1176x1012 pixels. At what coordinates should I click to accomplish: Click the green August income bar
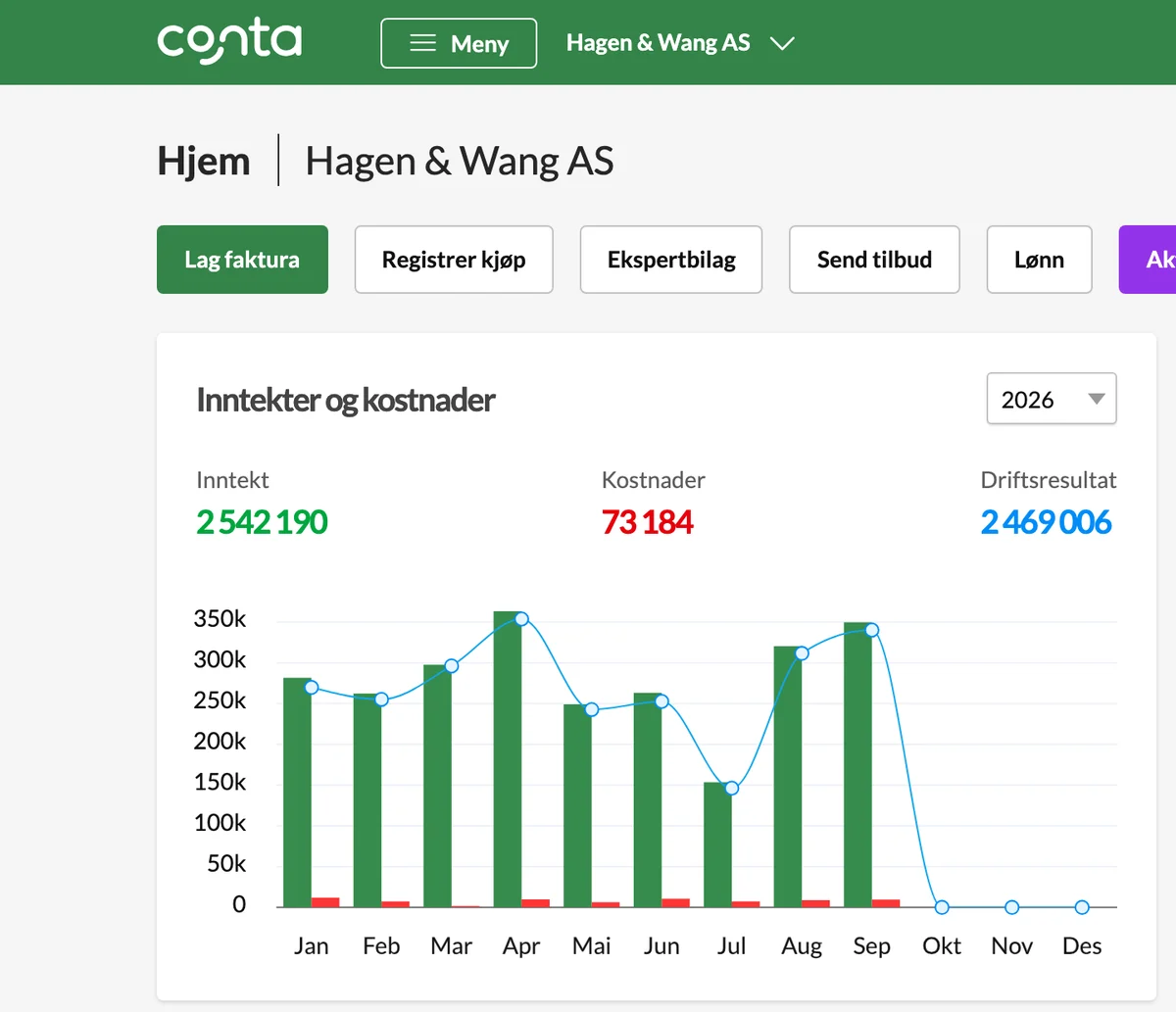click(x=788, y=777)
